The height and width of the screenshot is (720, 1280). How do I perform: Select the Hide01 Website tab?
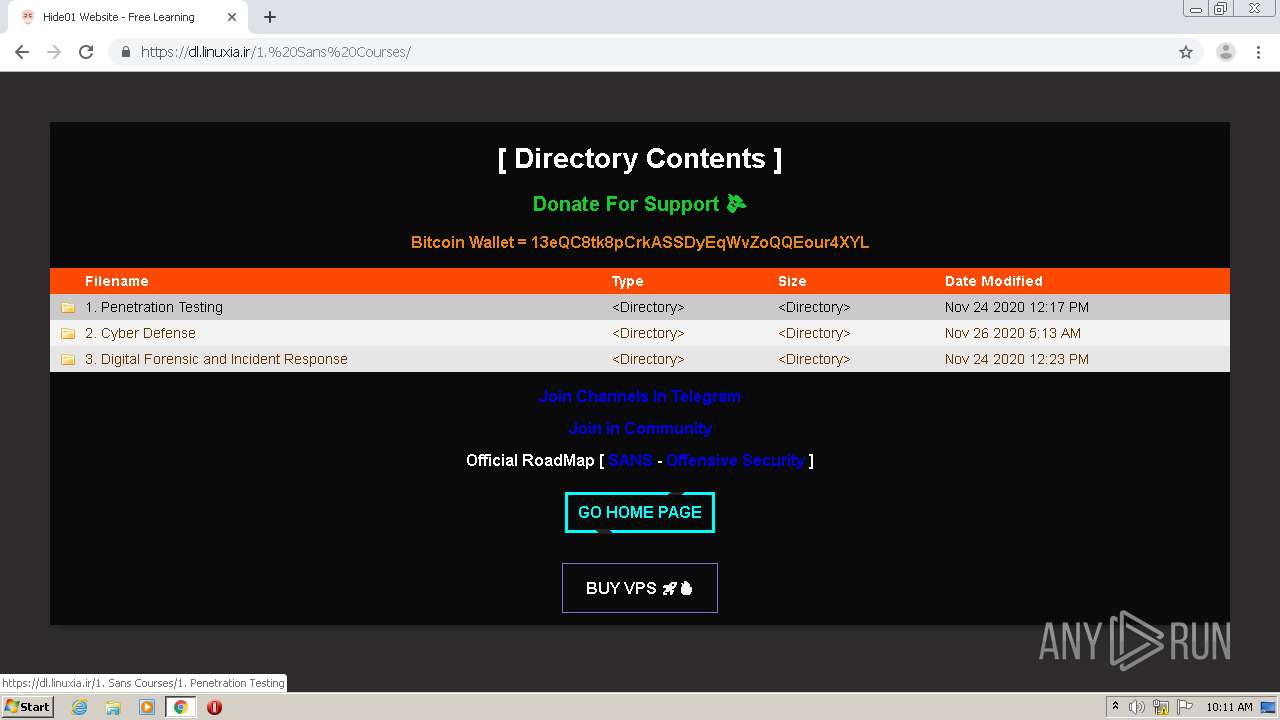[x=127, y=17]
